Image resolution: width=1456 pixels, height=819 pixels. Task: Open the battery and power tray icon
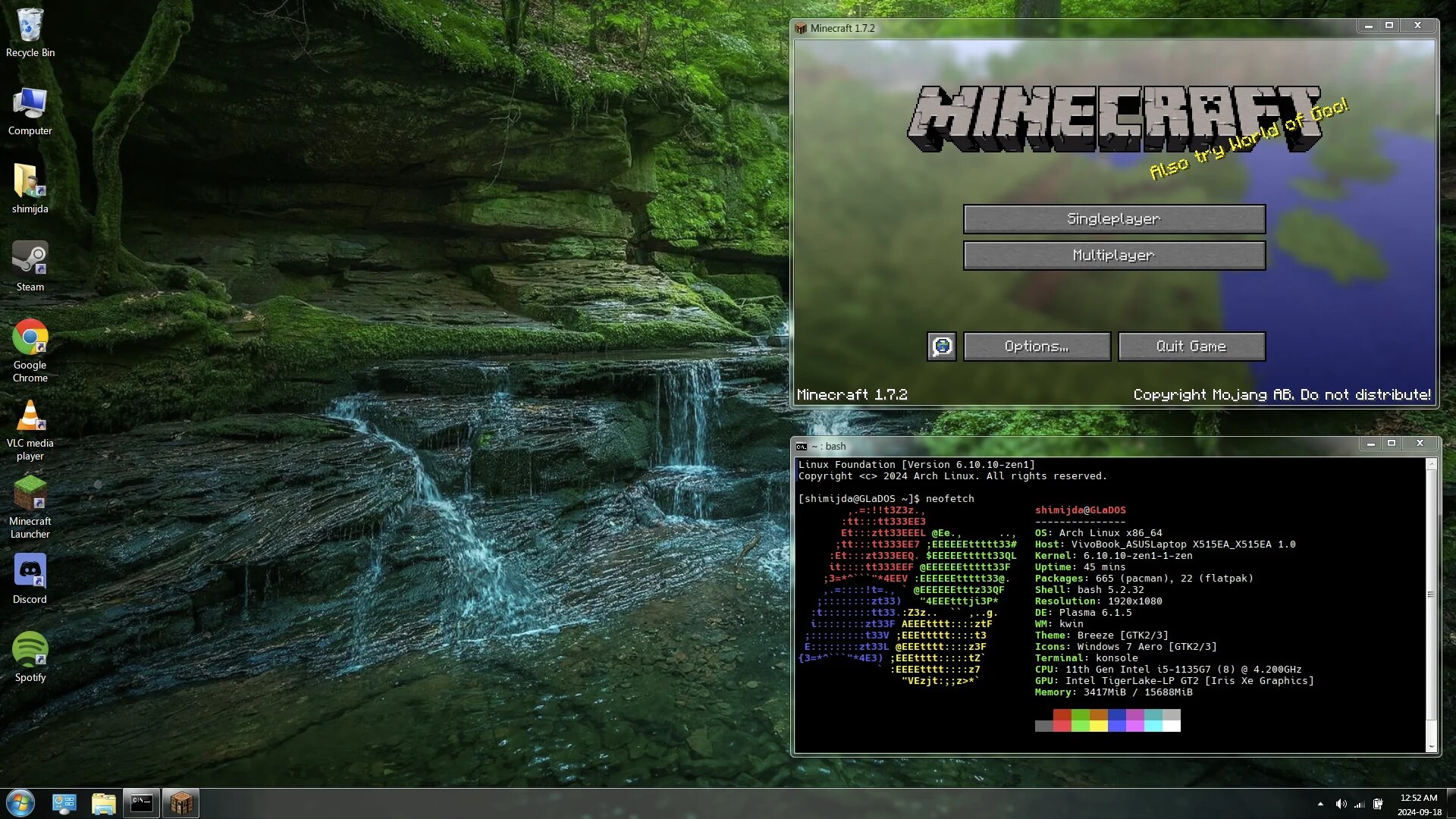click(x=1378, y=804)
